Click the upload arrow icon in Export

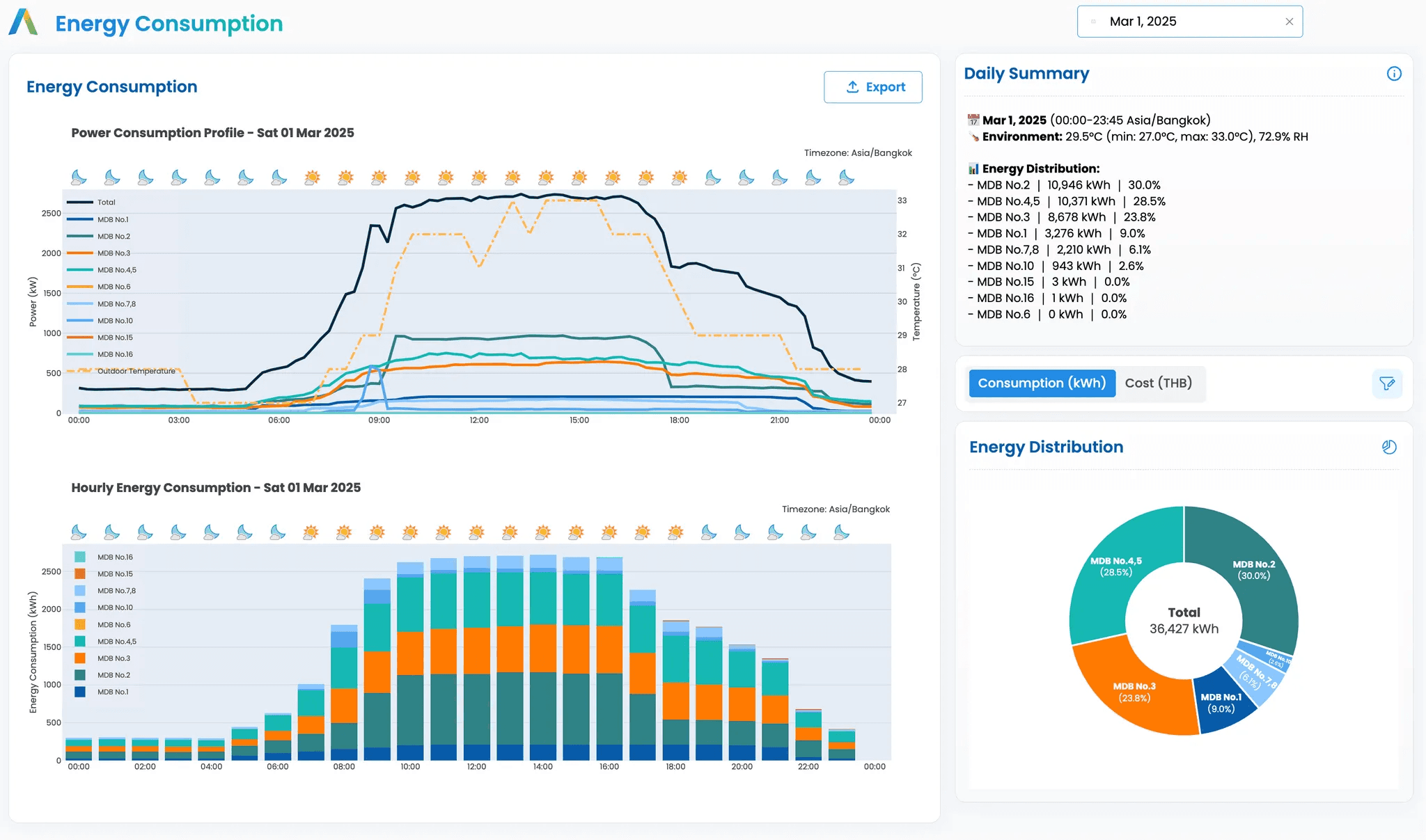(x=852, y=87)
